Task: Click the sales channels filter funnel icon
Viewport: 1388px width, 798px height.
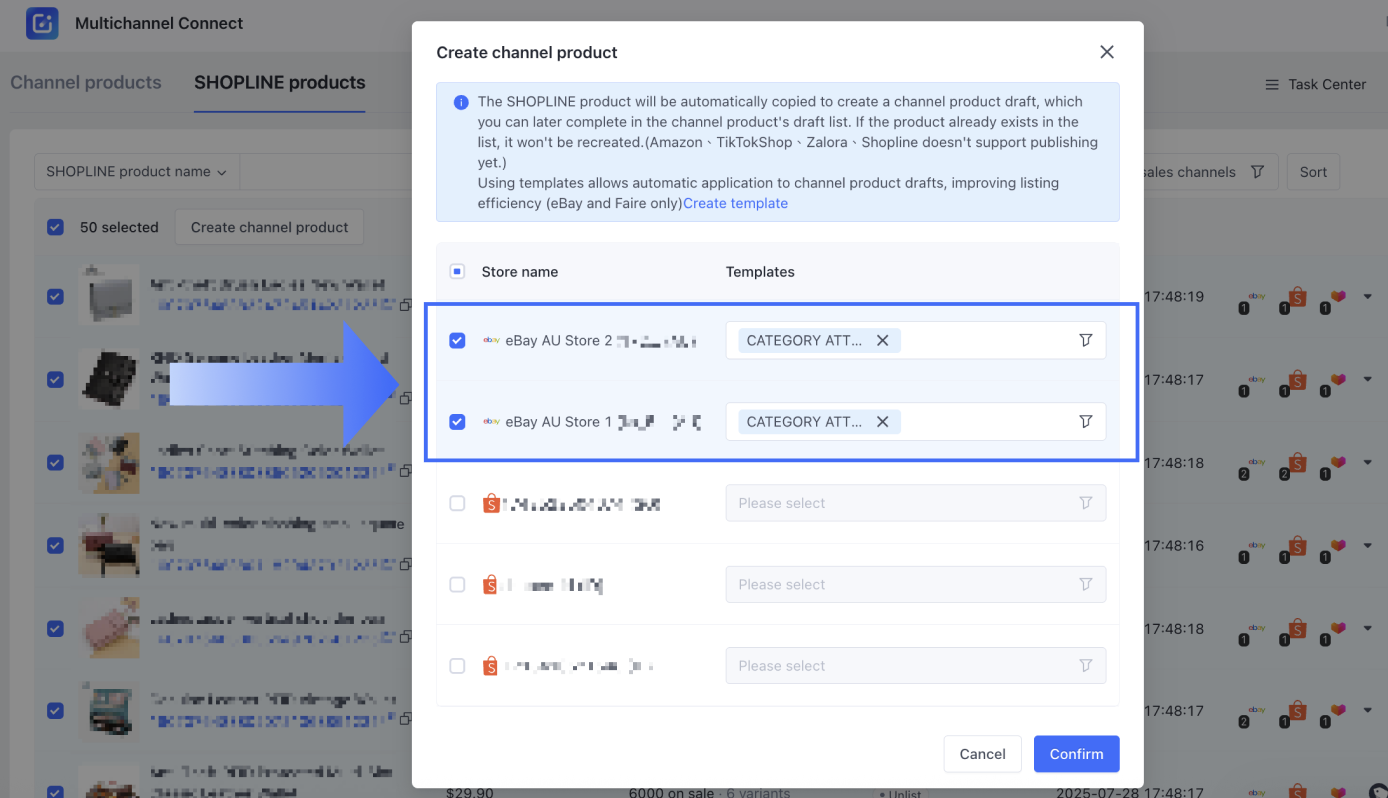Action: point(1257,172)
